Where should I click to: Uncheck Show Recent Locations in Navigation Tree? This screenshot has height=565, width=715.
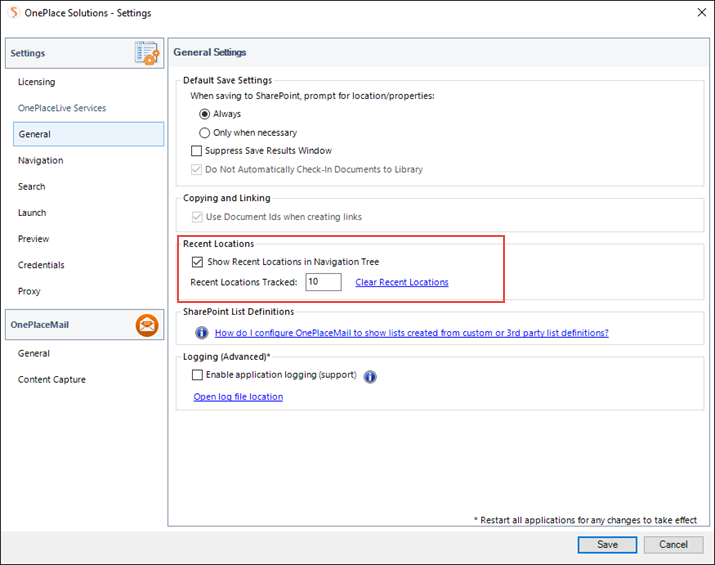click(197, 262)
